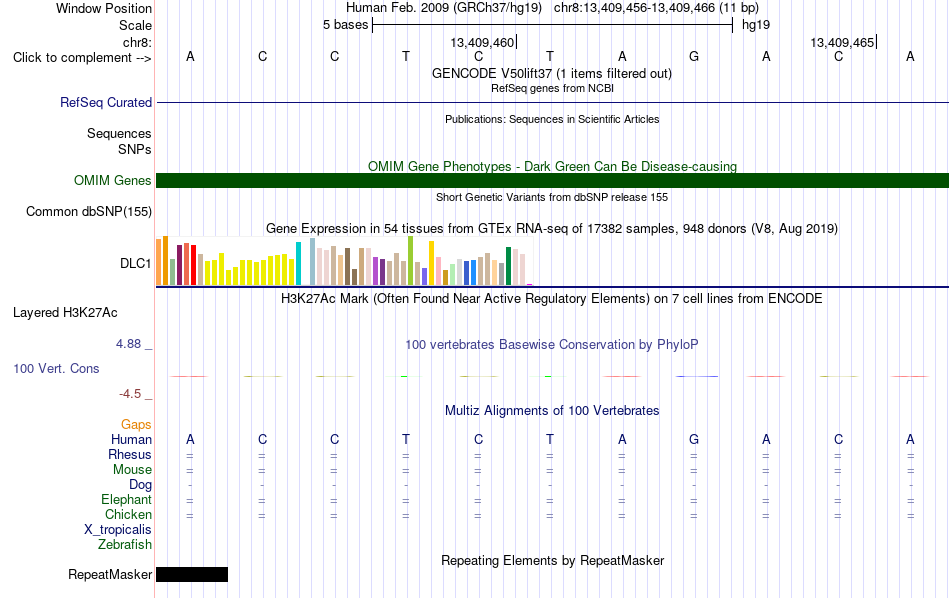Click the G base in Human alignment row

(694, 439)
